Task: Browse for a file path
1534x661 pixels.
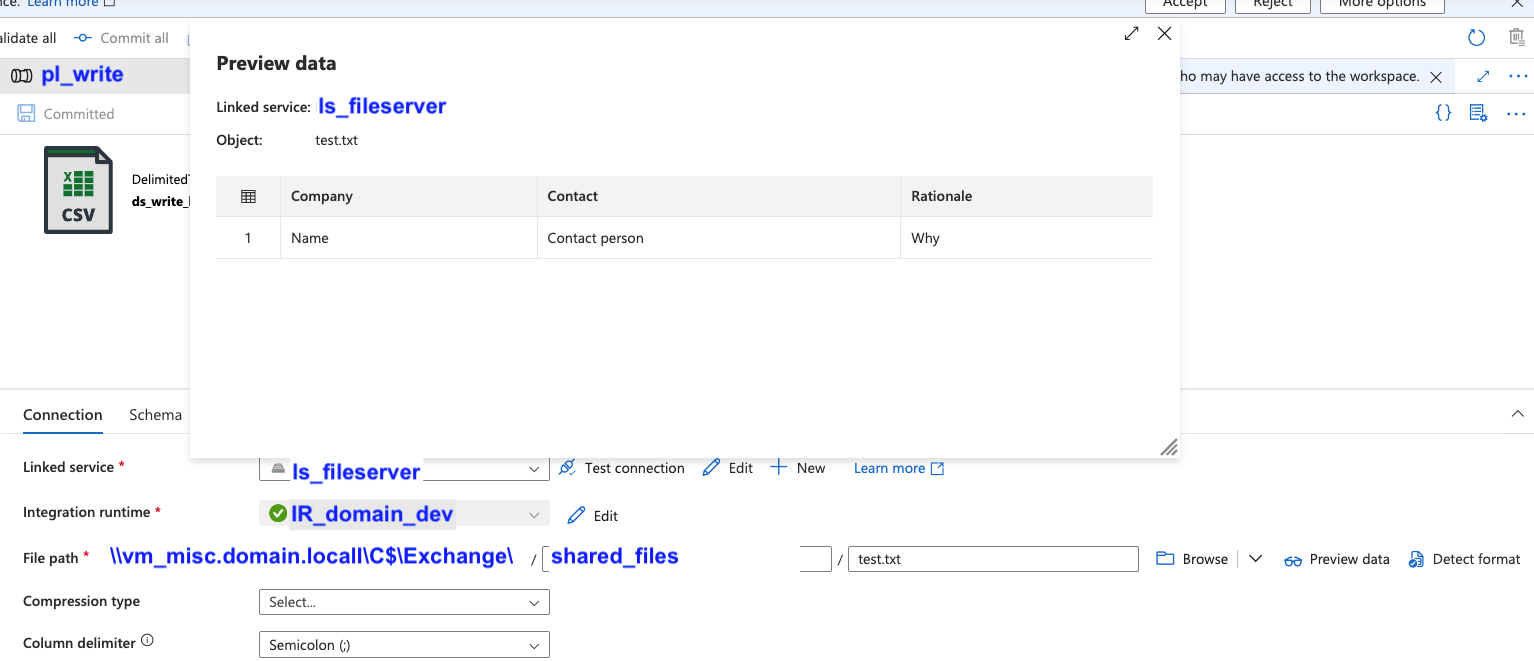Action: pyautogui.click(x=1192, y=559)
